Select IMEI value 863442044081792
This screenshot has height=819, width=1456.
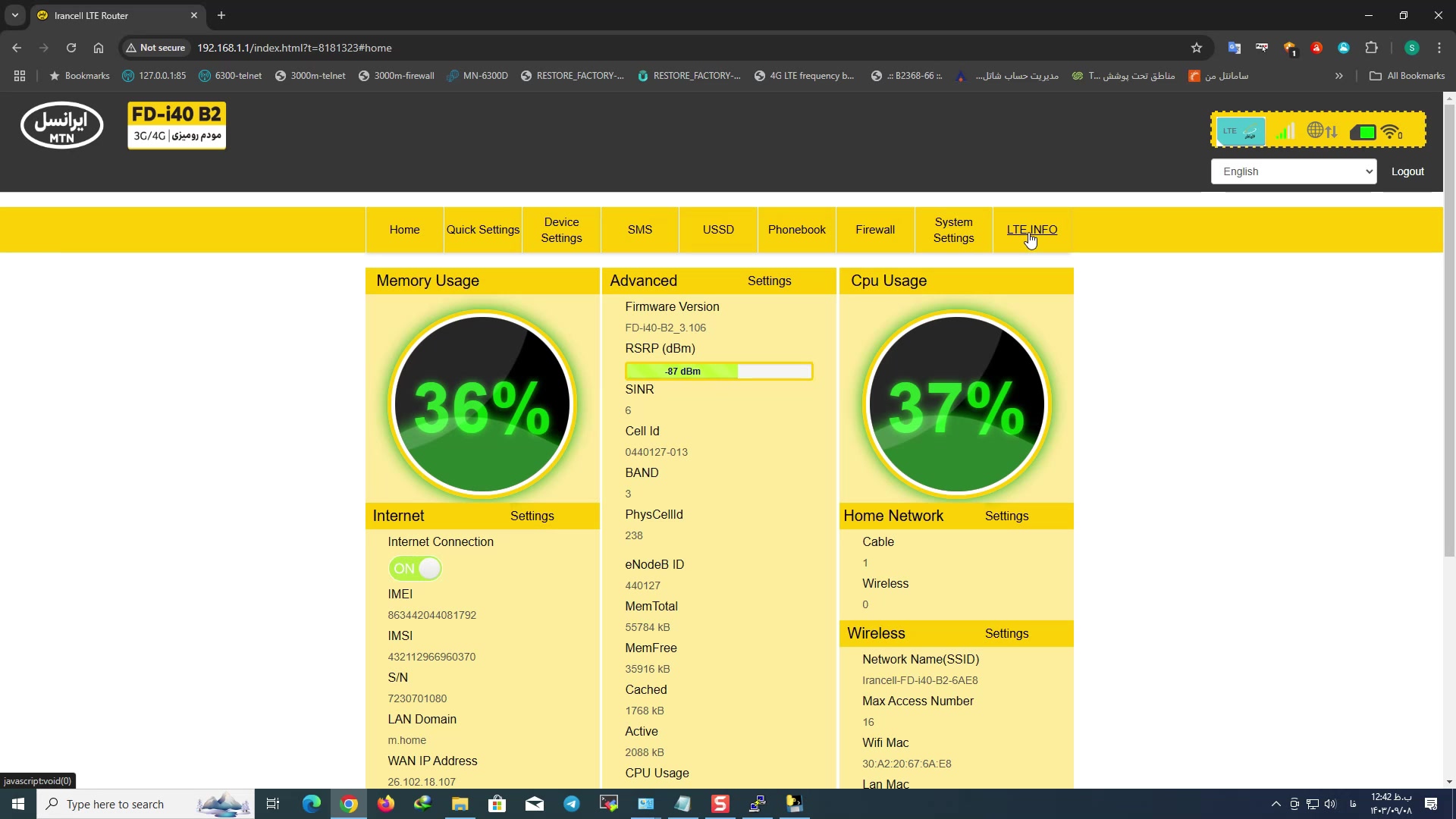pos(432,615)
